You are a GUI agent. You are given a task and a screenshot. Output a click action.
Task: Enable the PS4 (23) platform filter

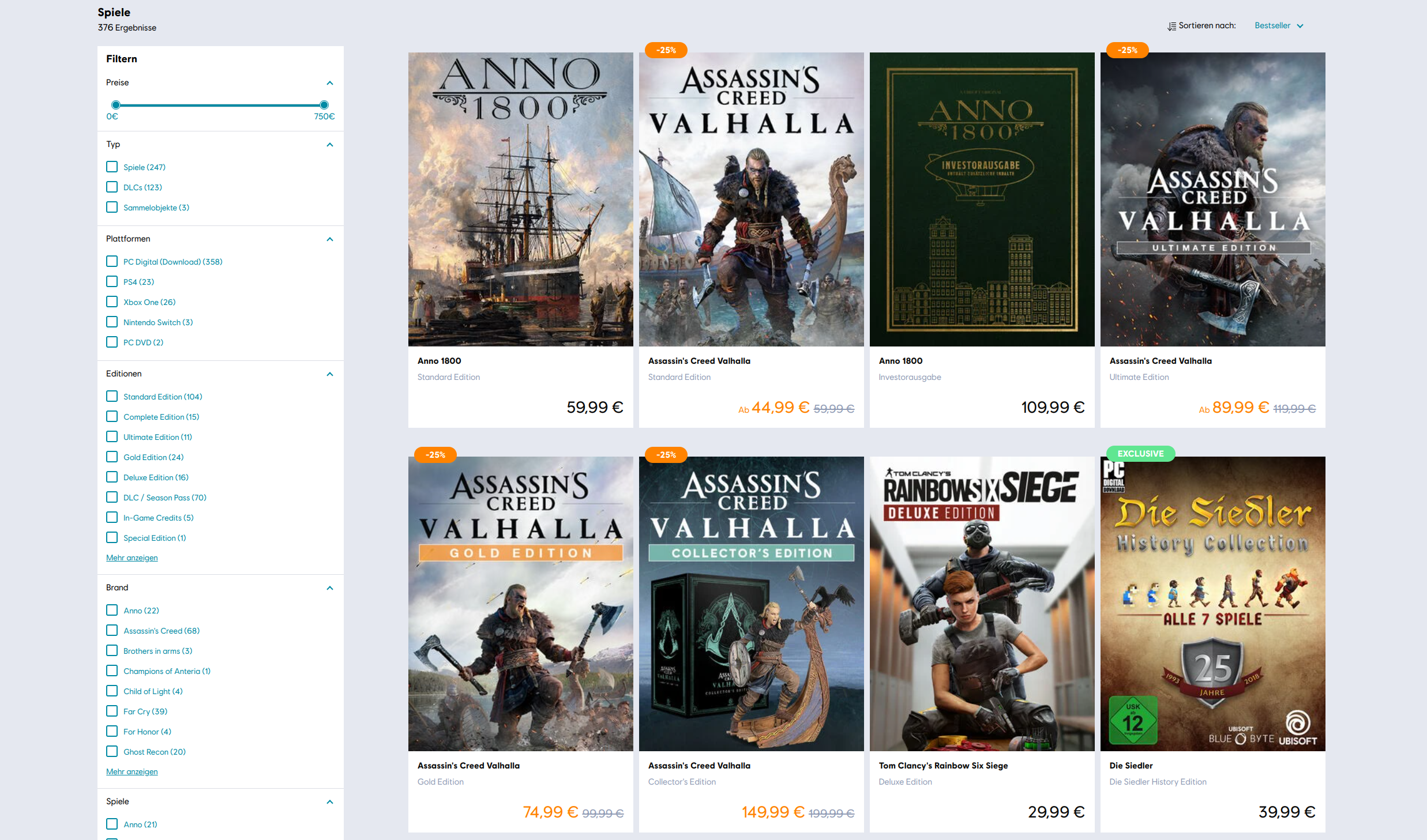[x=112, y=281]
